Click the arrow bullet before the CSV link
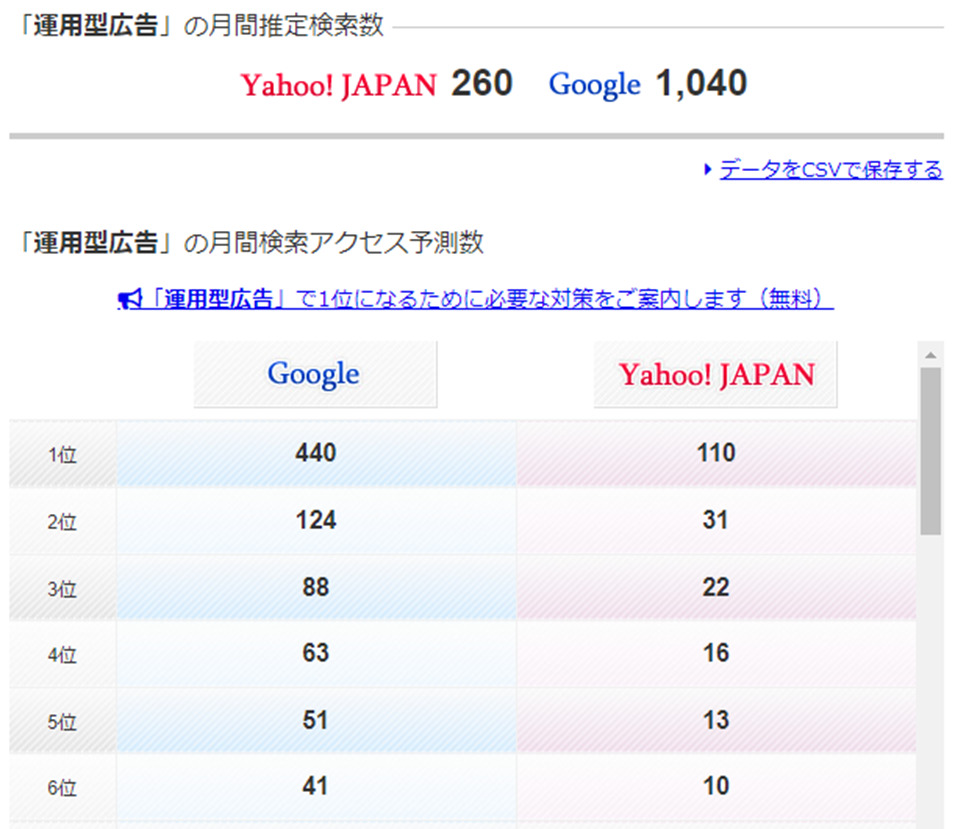955x829 pixels. 707,169
